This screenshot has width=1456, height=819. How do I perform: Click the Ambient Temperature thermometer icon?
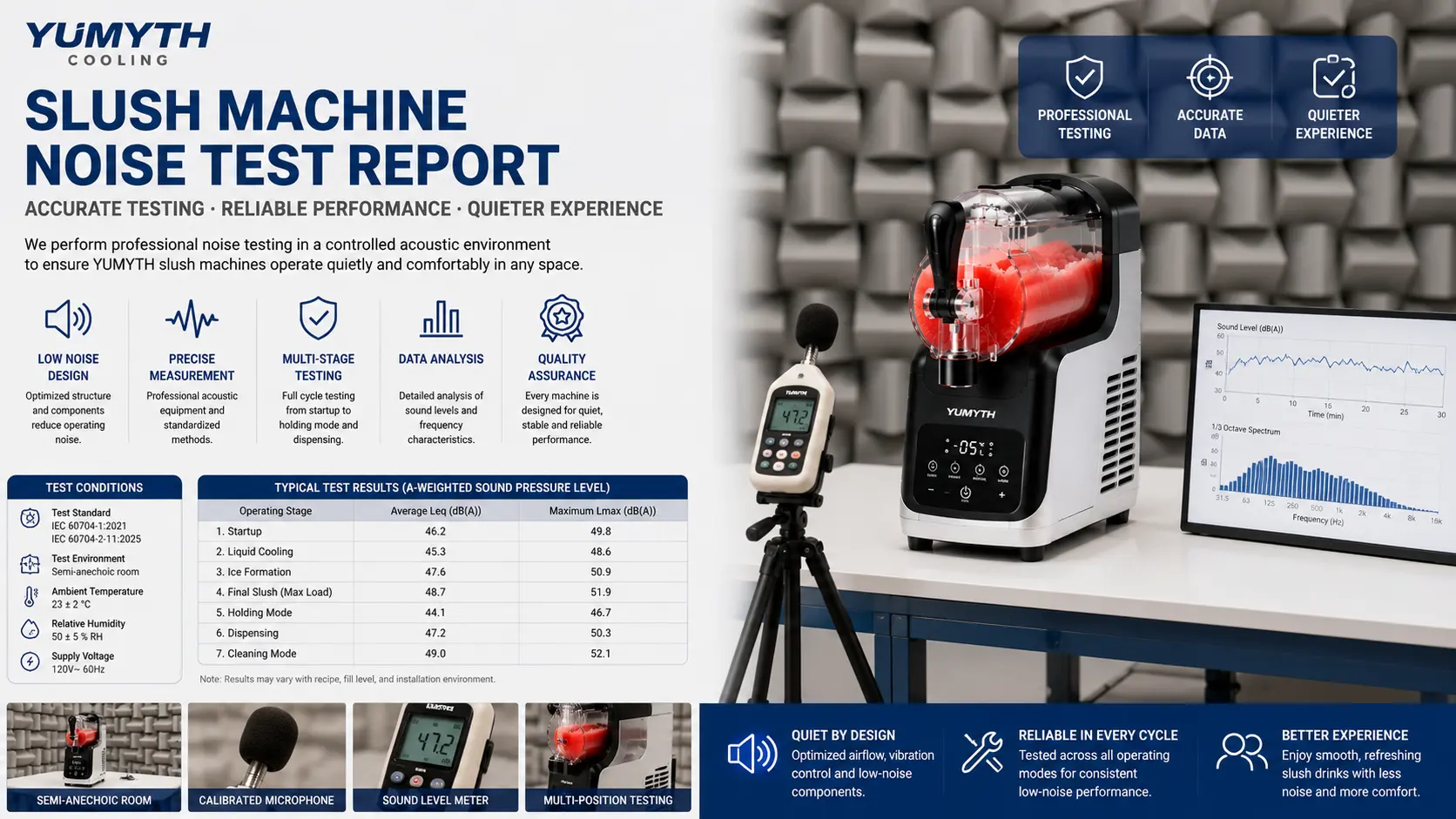coord(30,597)
